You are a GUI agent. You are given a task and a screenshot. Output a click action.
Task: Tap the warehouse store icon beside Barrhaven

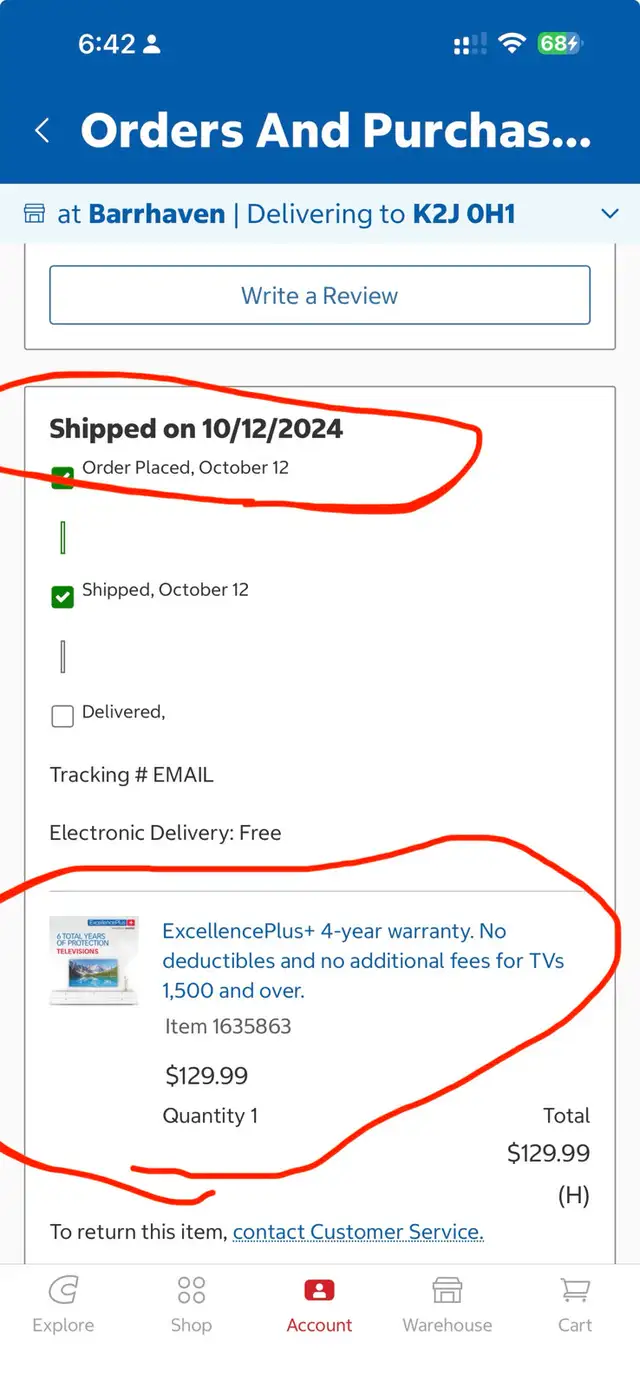pos(35,213)
